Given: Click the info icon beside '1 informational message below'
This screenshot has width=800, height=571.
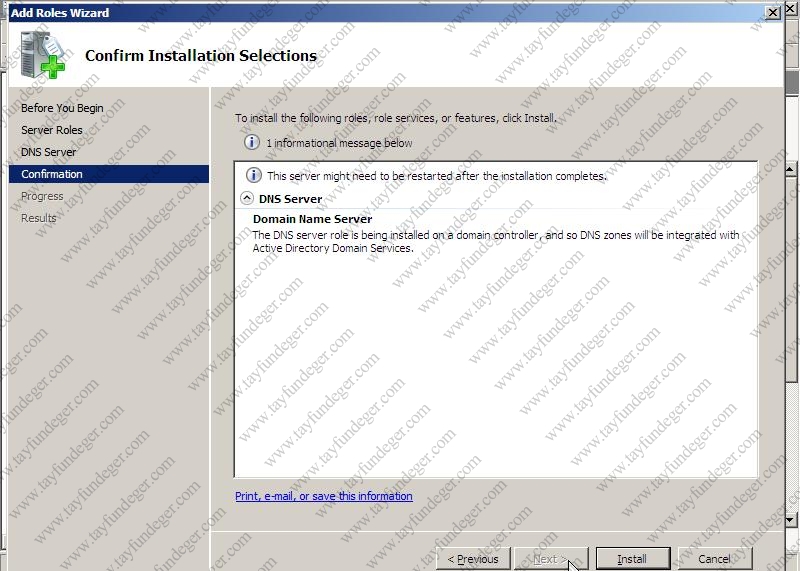Looking at the screenshot, I should (252, 142).
